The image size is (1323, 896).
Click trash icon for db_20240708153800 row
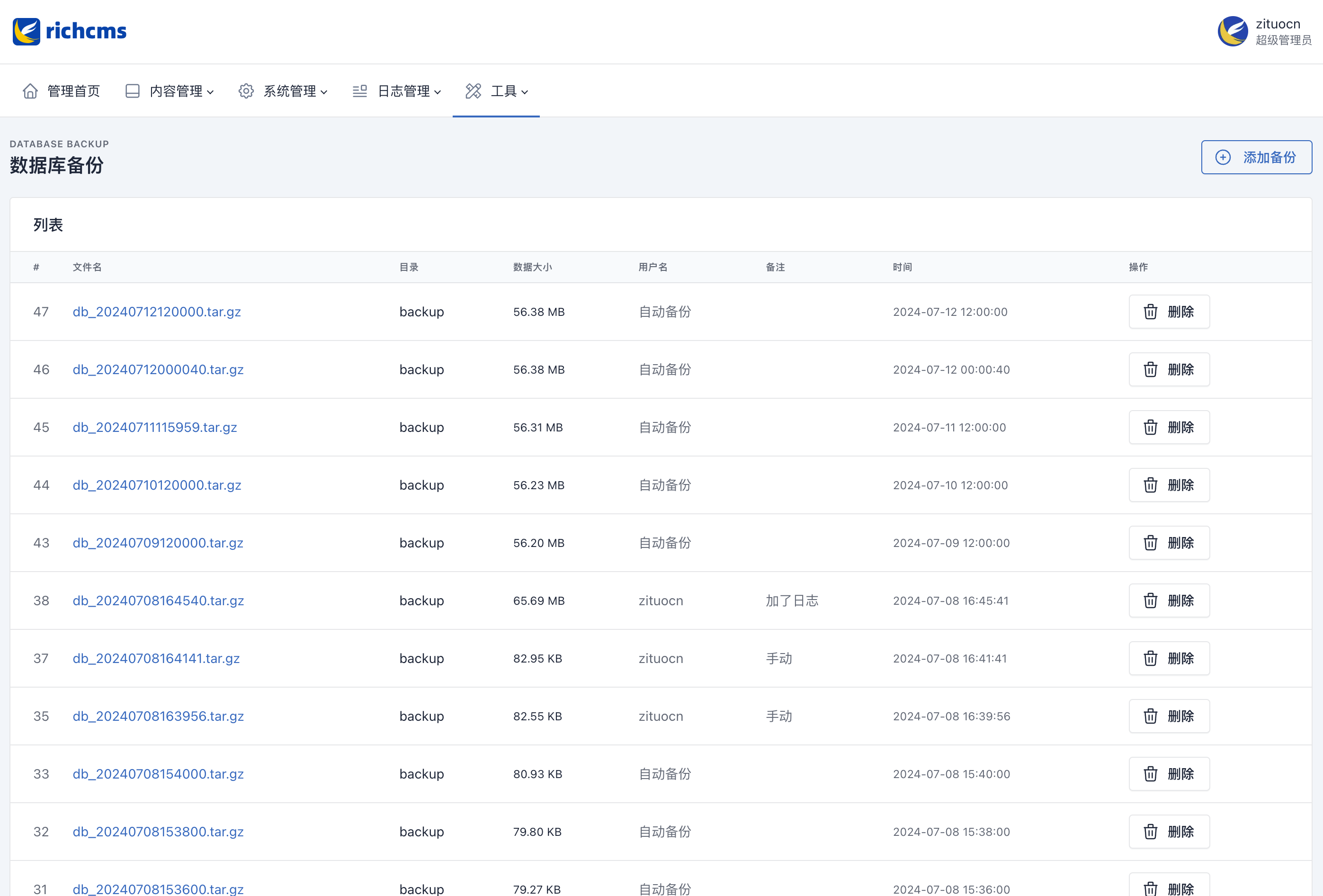click(1151, 832)
